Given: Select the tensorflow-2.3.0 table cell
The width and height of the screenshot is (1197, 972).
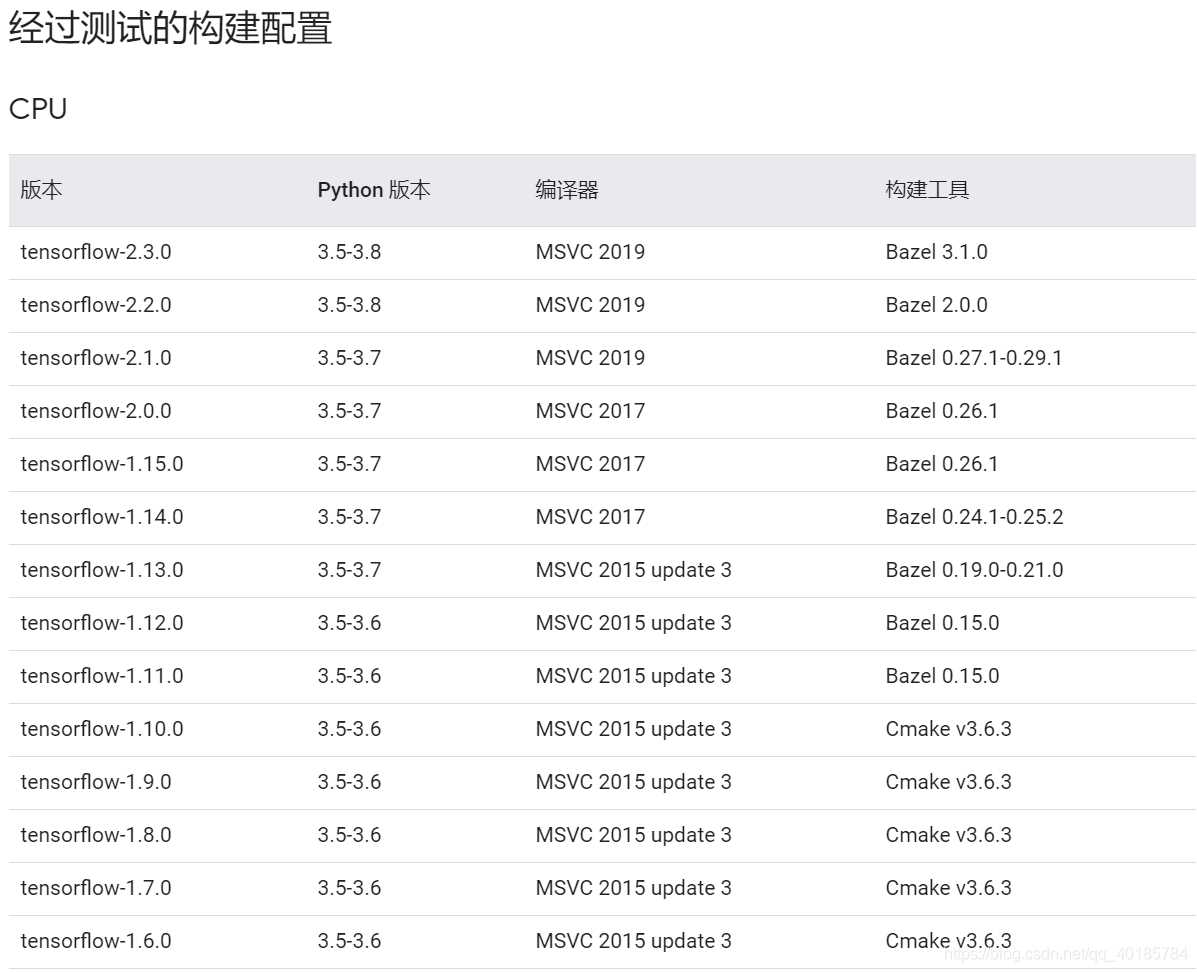Looking at the screenshot, I should (96, 252).
